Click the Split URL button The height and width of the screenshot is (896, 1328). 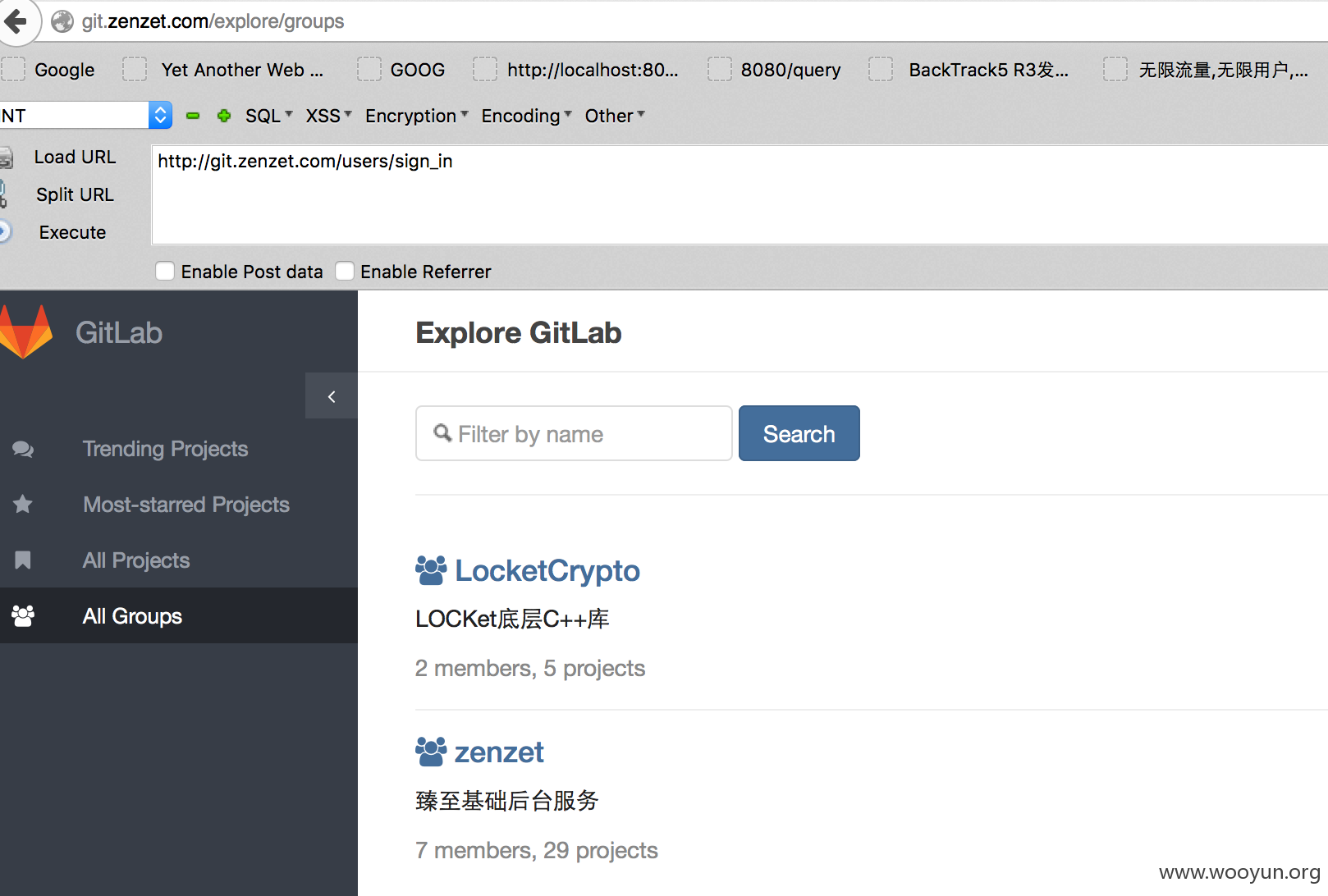(75, 194)
